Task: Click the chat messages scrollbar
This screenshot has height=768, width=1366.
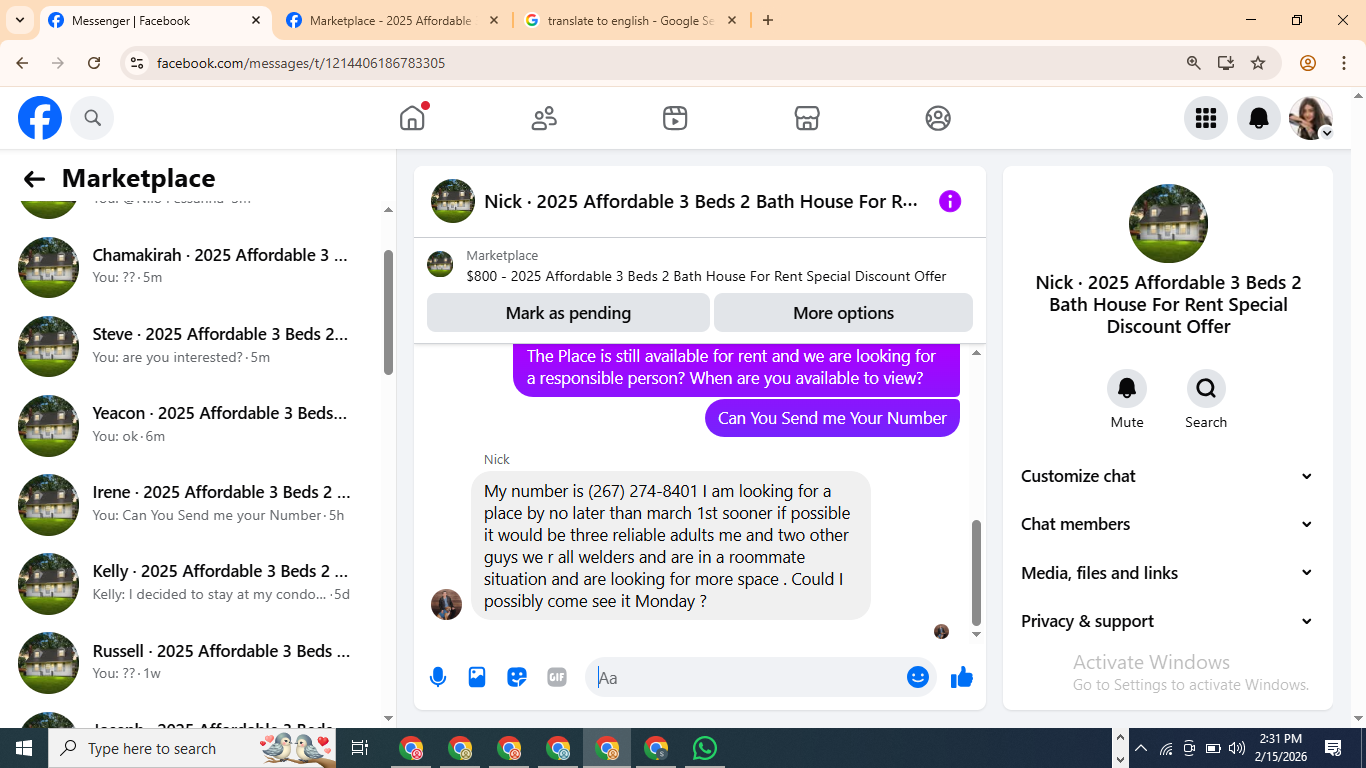Action: tap(976, 571)
